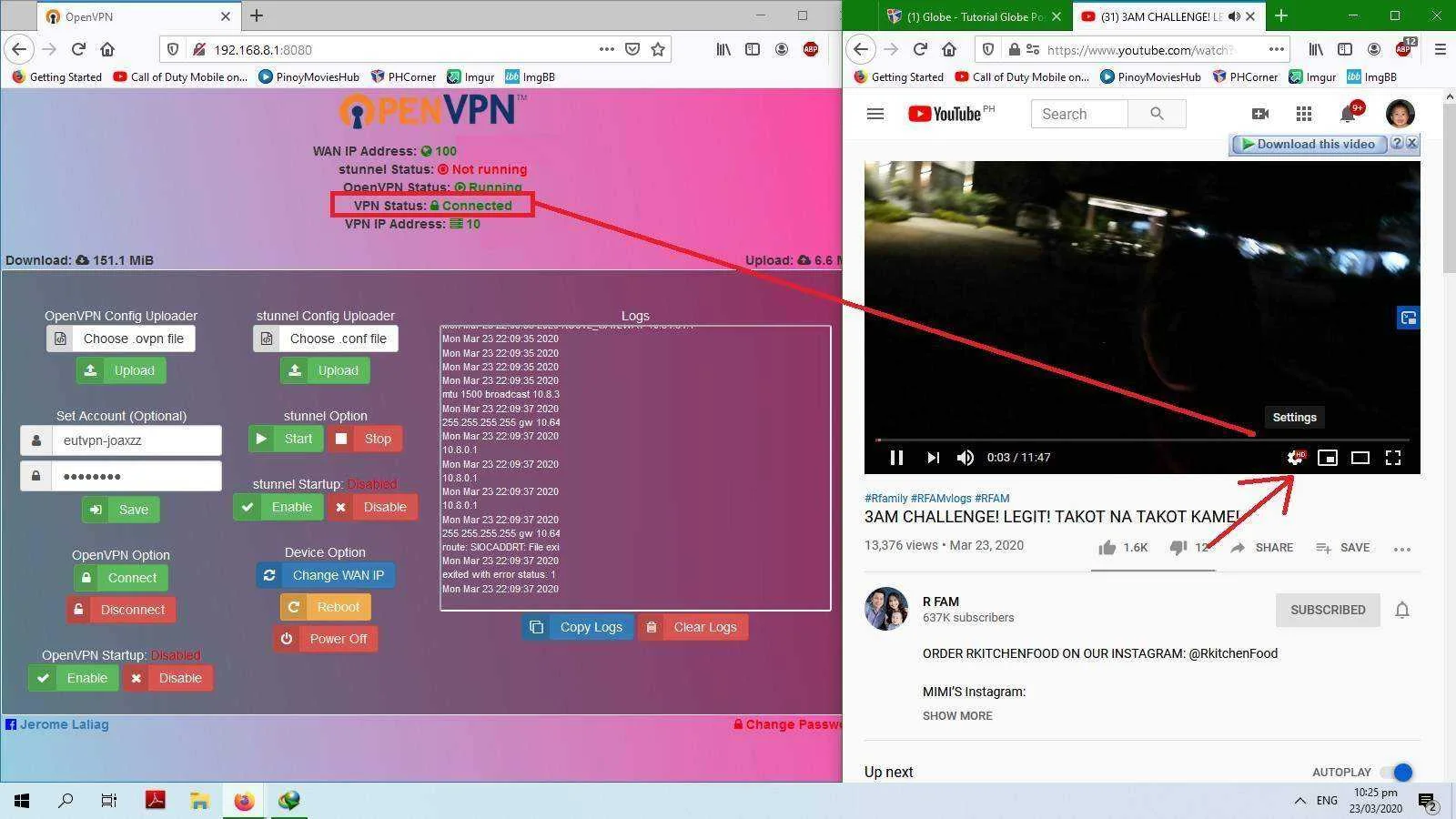Expand description with SHOW MORE
The width and height of the screenshot is (1456, 819).
957,716
